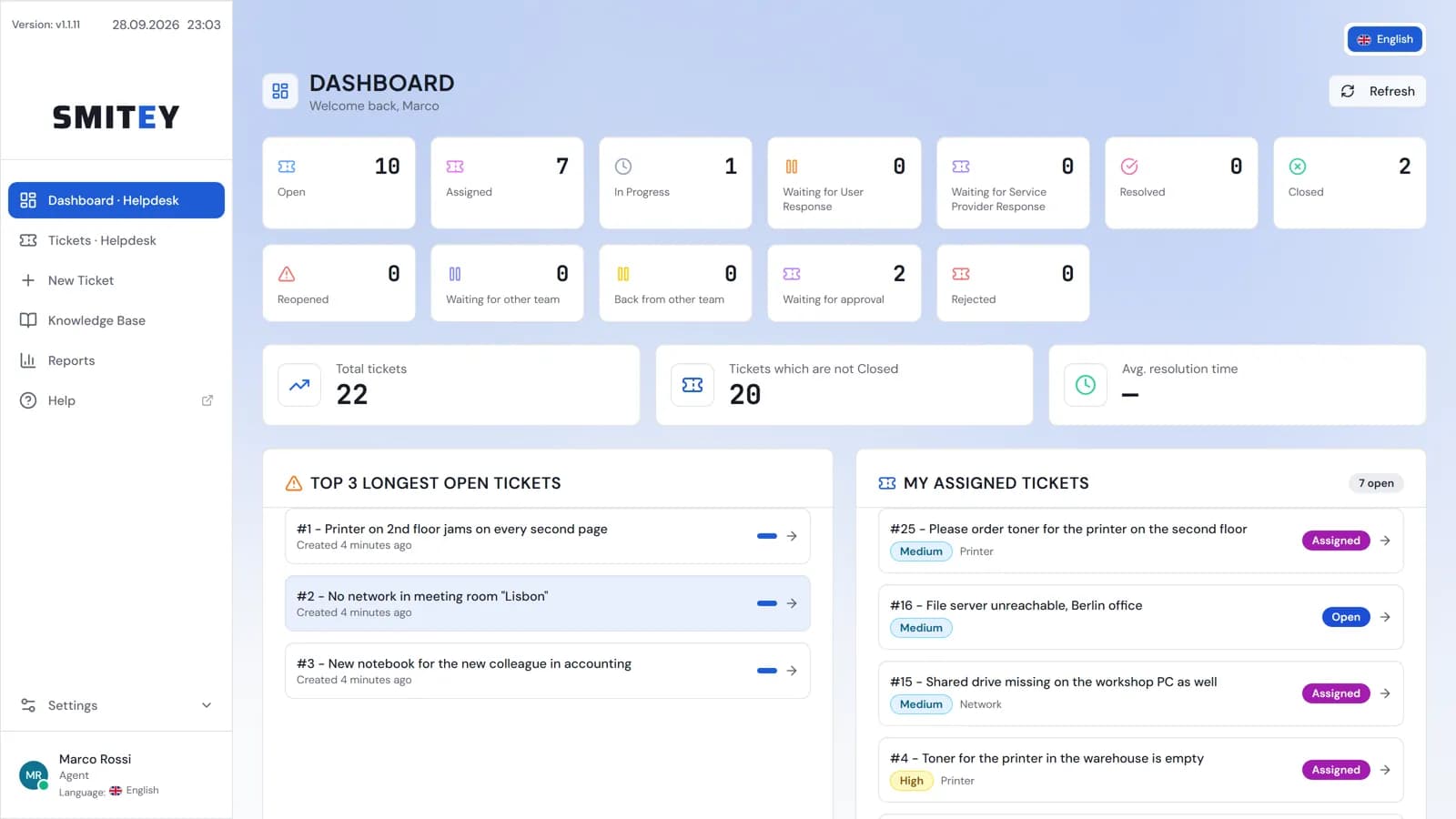The width and height of the screenshot is (1456, 819).
Task: Click the Settings sliders icon
Action: 28,705
